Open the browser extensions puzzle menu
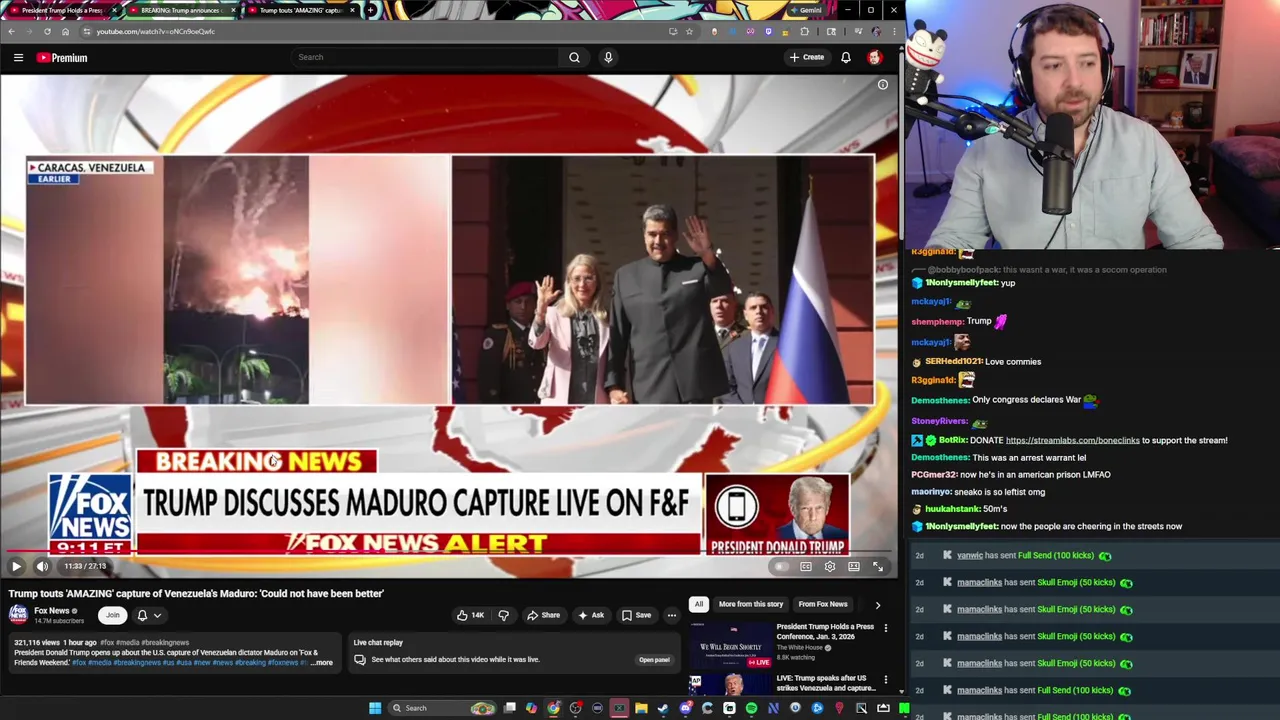The width and height of the screenshot is (1280, 720). click(804, 31)
